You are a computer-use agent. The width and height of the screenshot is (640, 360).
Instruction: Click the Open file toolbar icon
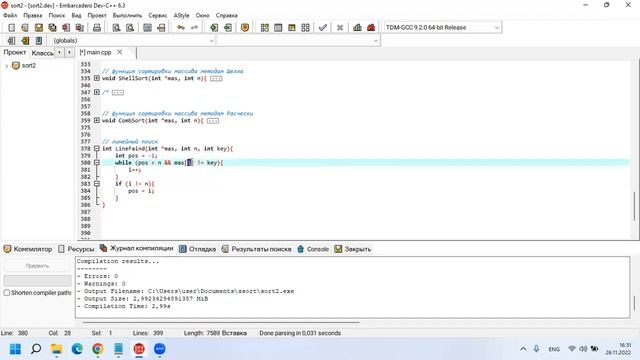(x=25, y=27)
